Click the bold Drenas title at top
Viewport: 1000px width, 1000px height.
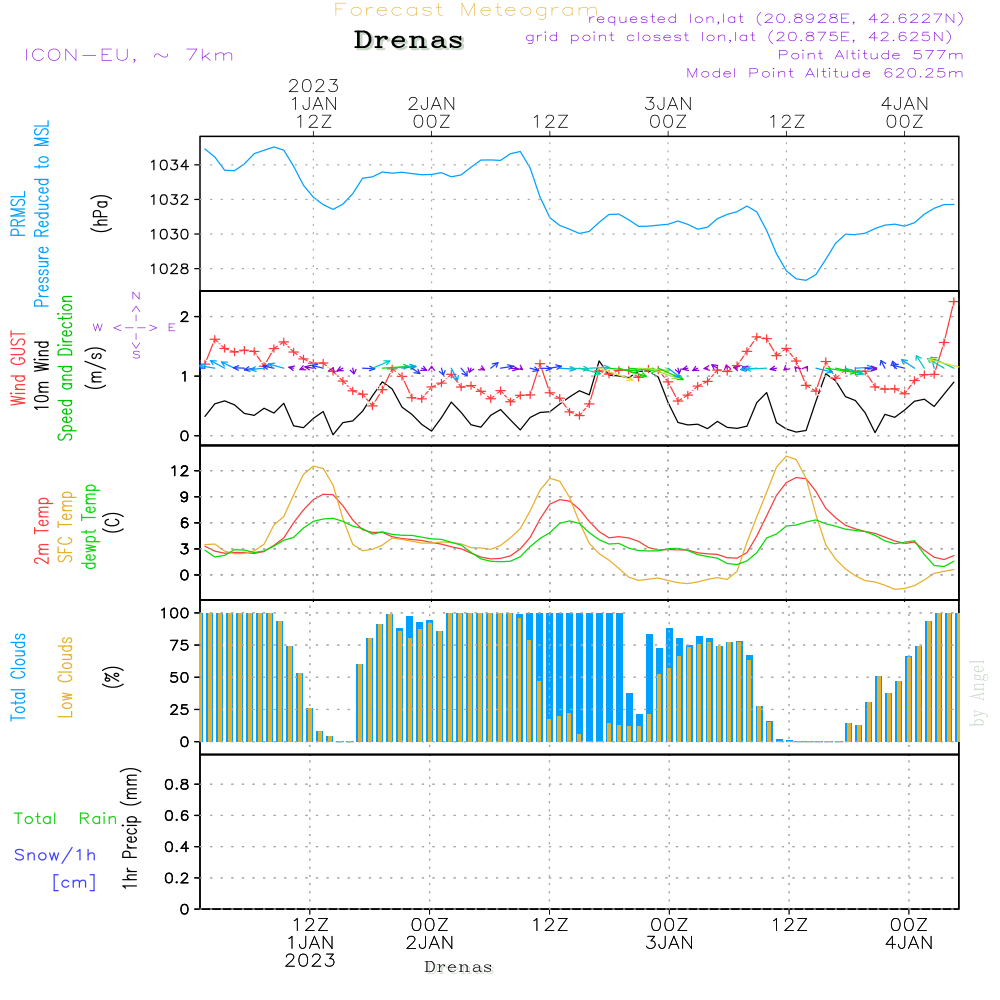click(409, 41)
